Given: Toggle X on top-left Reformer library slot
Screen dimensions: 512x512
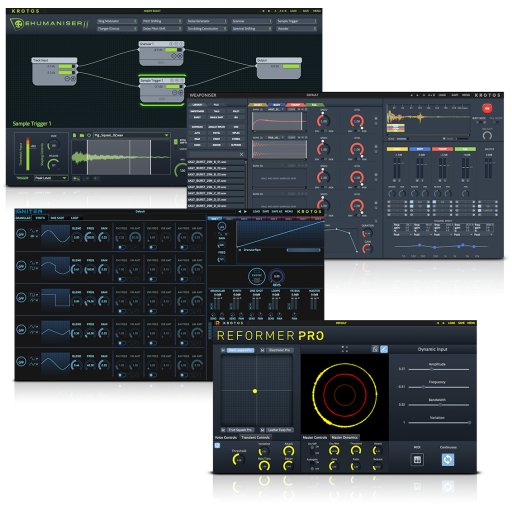Looking at the screenshot, I should tap(223, 350).
